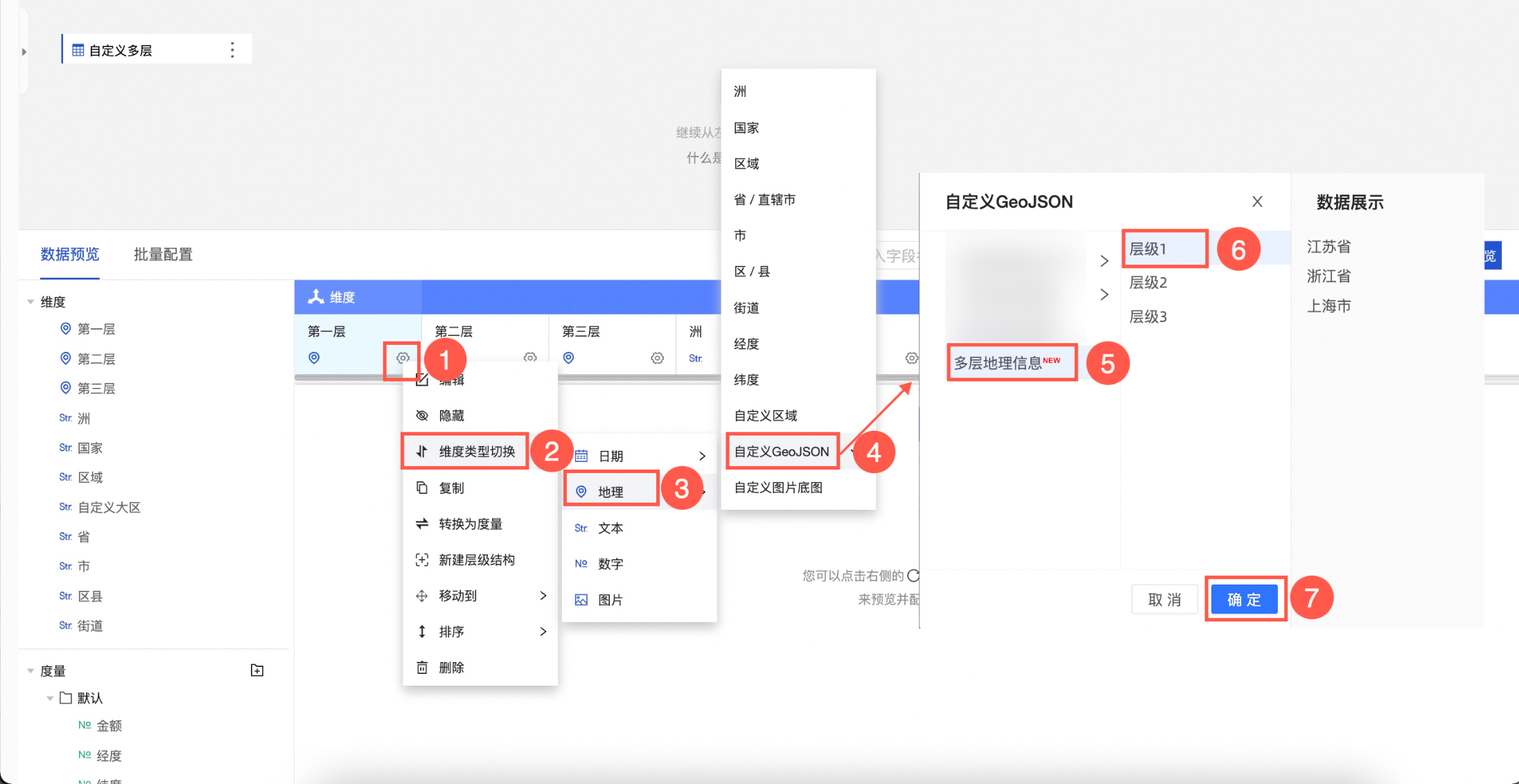Viewport: 1519px width, 784px height.
Task: Select 删除 trash option in context menu
Action: click(x=451, y=668)
